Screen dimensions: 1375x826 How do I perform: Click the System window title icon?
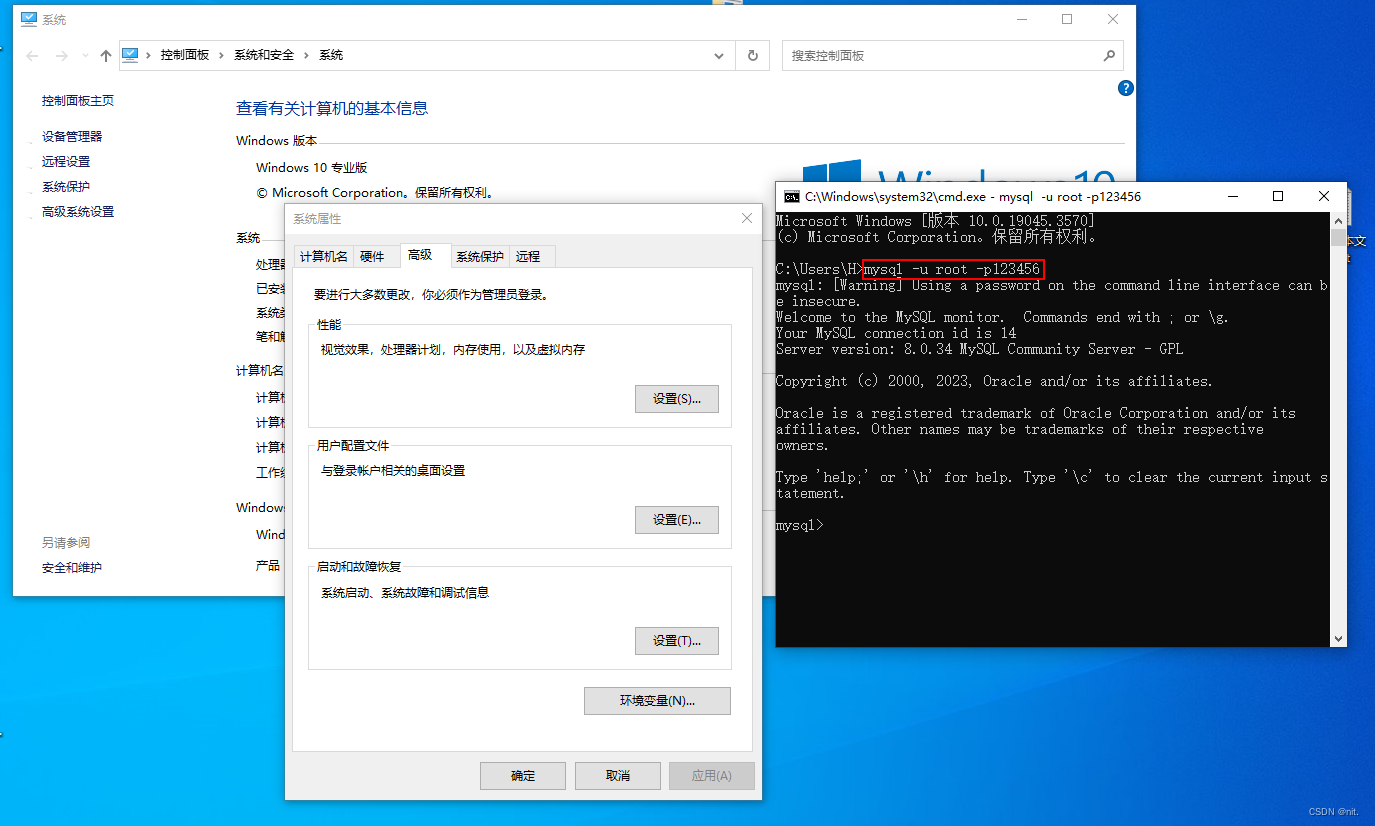point(28,19)
